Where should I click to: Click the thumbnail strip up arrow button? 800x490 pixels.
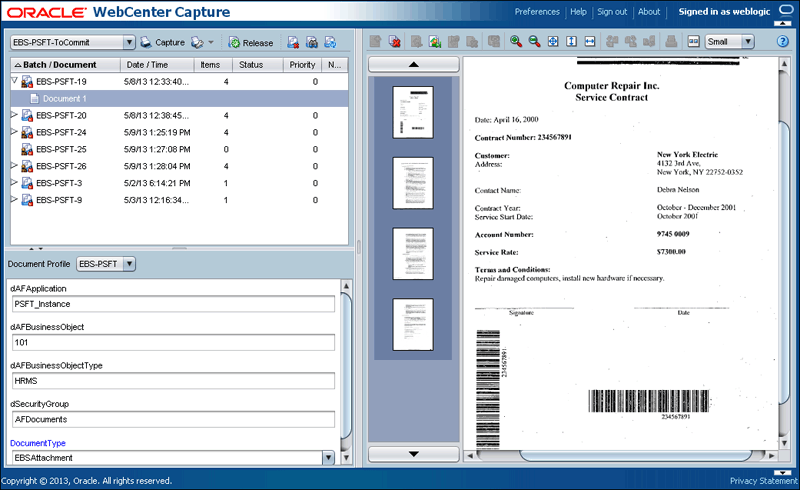click(414, 64)
